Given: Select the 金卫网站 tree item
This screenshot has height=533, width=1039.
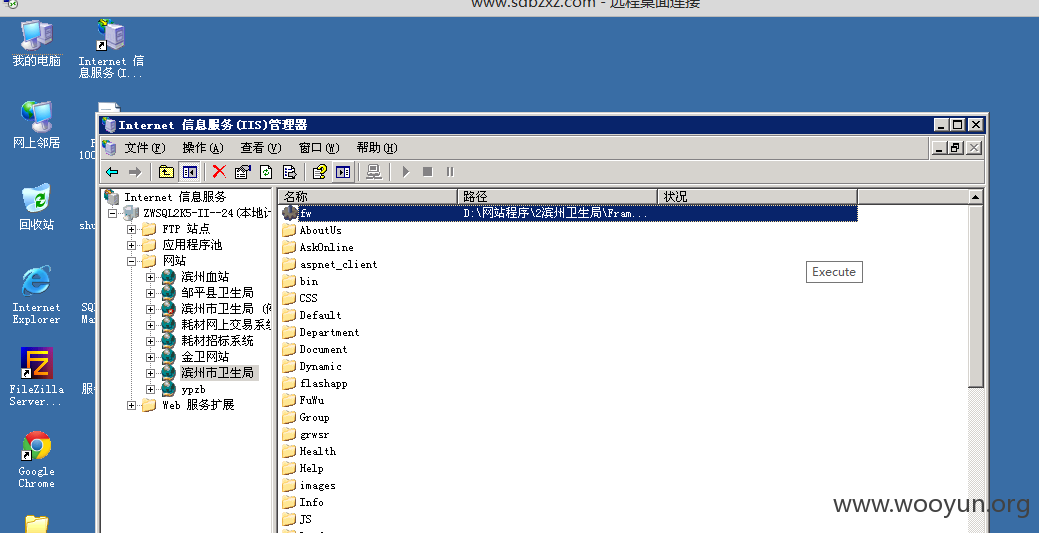Looking at the screenshot, I should tap(205, 357).
